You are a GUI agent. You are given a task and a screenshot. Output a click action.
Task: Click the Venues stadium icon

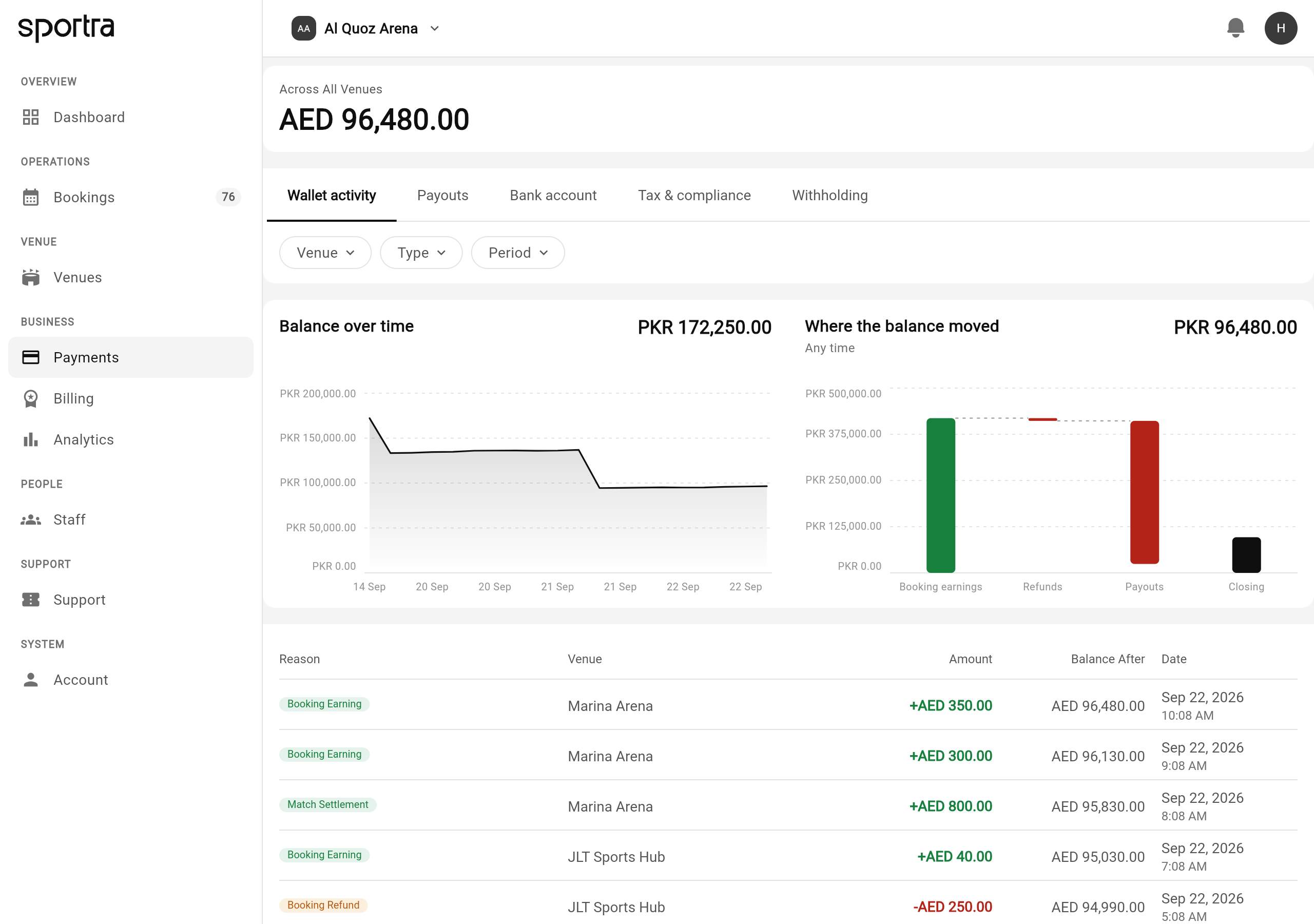(31, 278)
